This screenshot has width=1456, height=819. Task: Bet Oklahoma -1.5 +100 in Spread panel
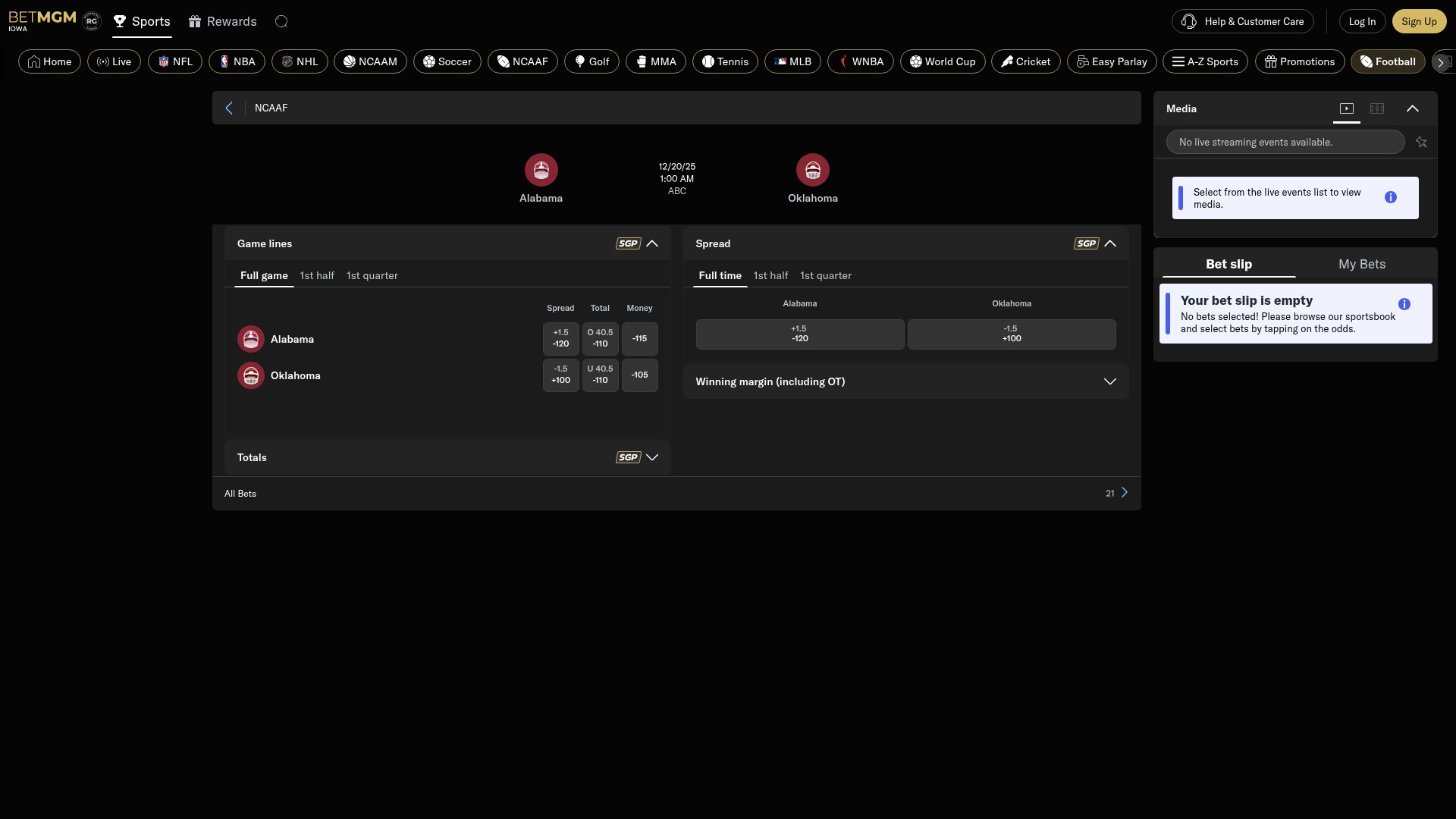point(1011,334)
